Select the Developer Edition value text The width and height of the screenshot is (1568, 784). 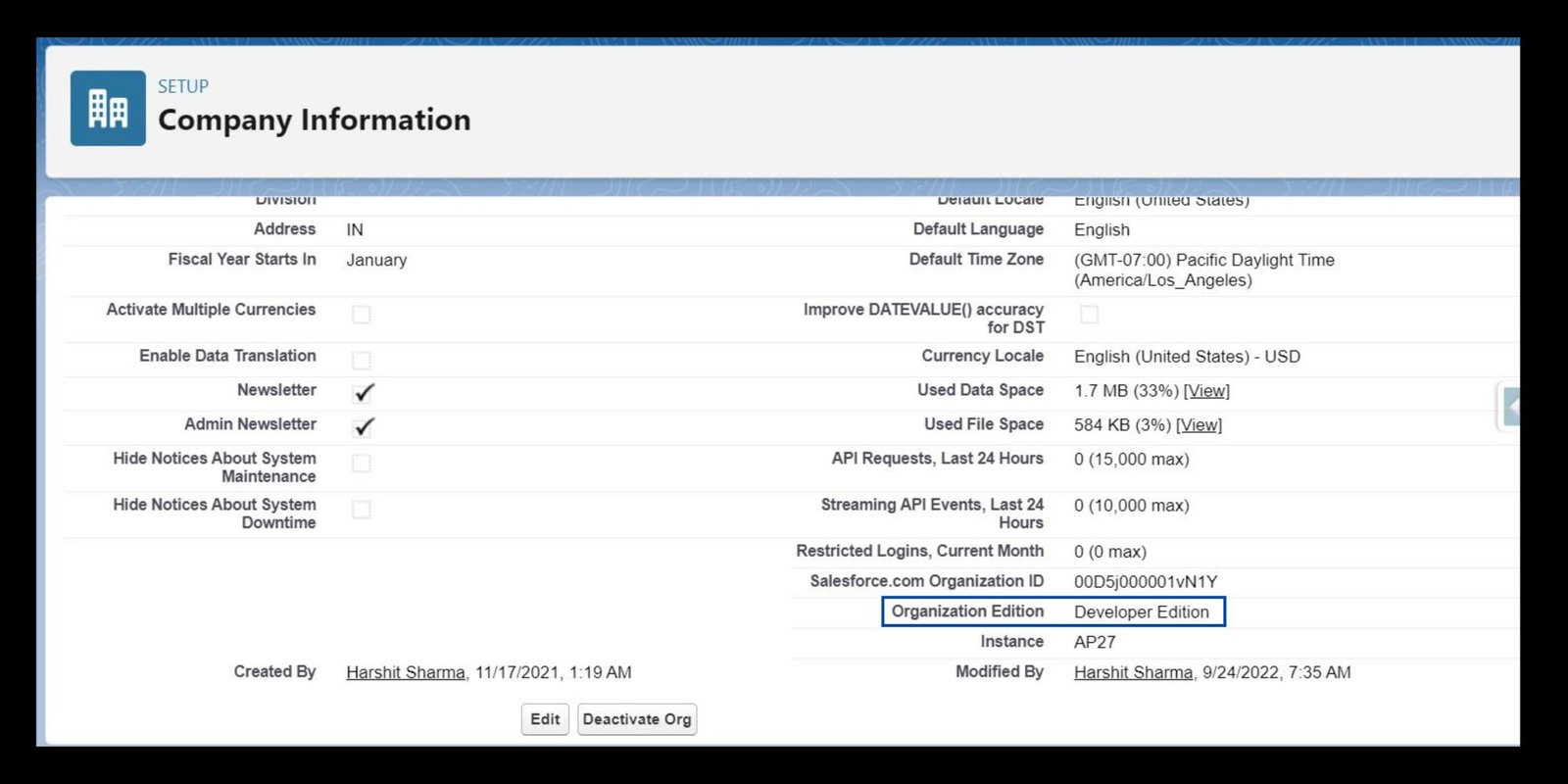(x=1141, y=612)
